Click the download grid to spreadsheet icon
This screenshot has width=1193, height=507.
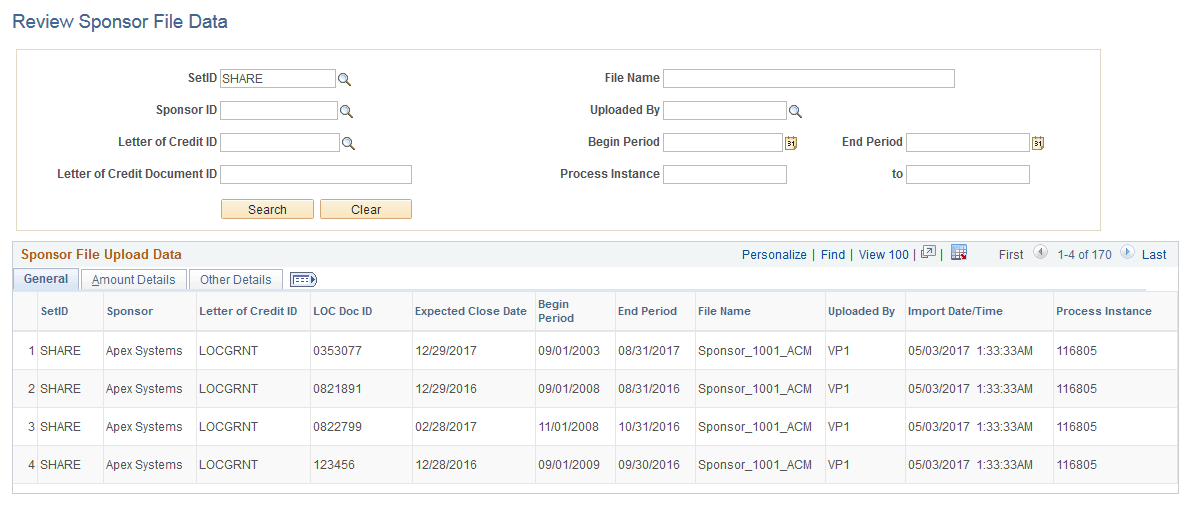pyautogui.click(x=959, y=253)
